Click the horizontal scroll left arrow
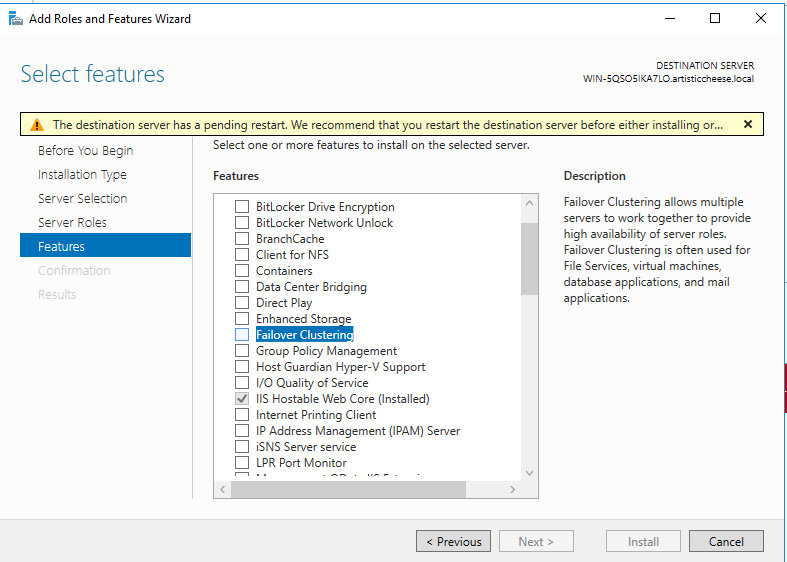 click(x=223, y=490)
